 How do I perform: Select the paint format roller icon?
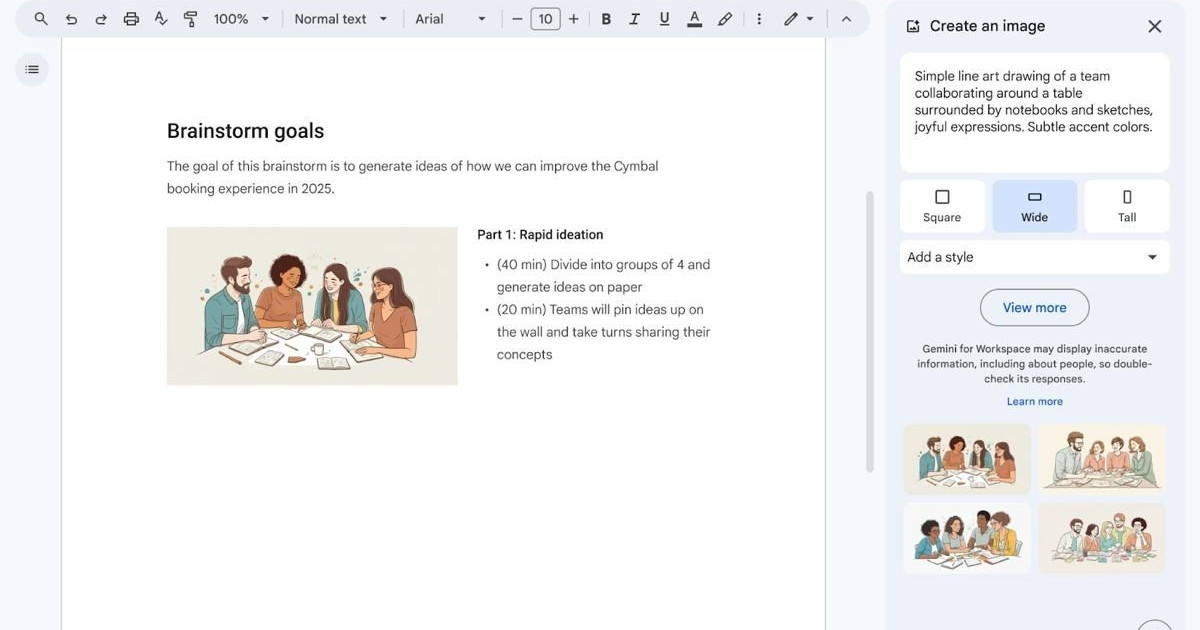(191, 19)
